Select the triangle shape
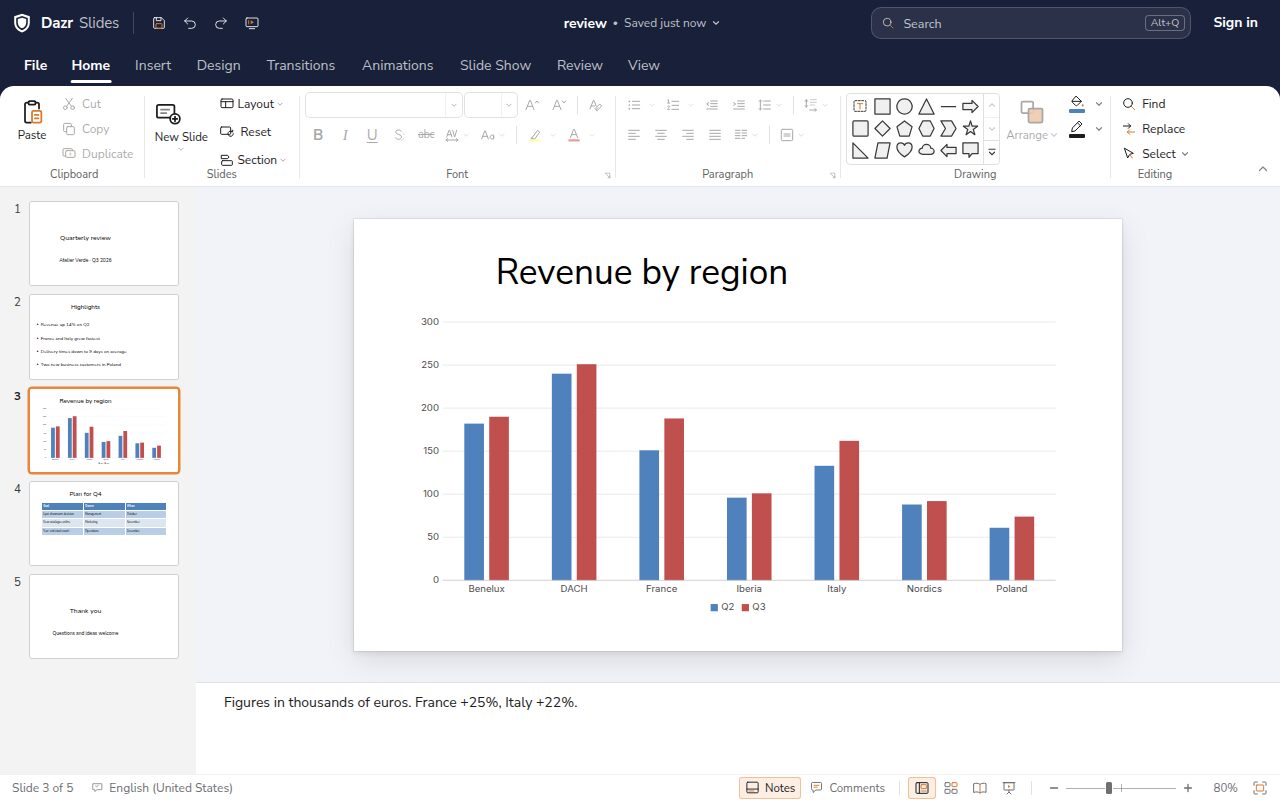The width and height of the screenshot is (1280, 800). click(x=926, y=106)
